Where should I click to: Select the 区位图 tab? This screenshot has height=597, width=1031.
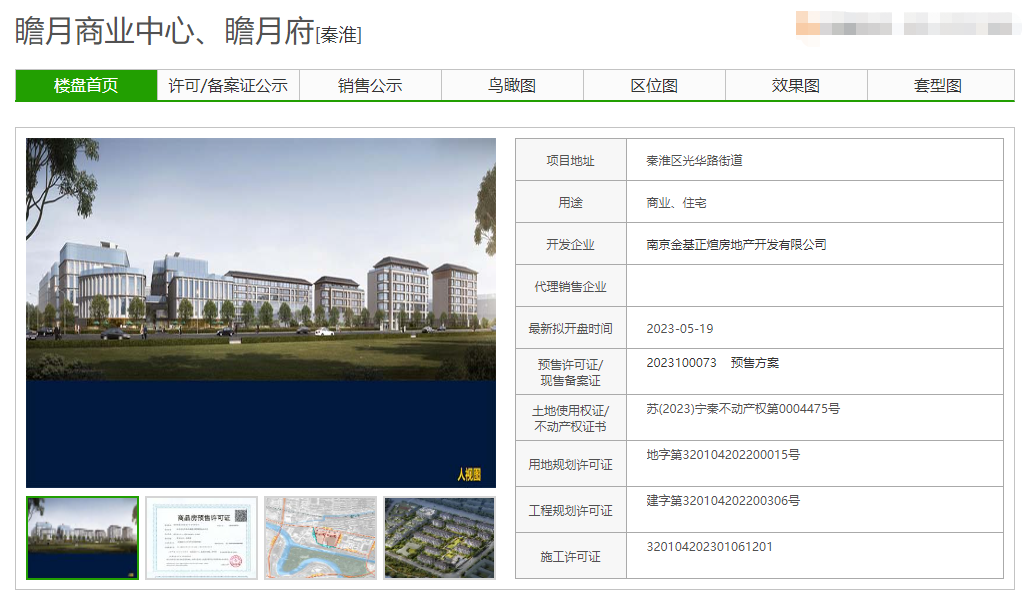point(654,86)
